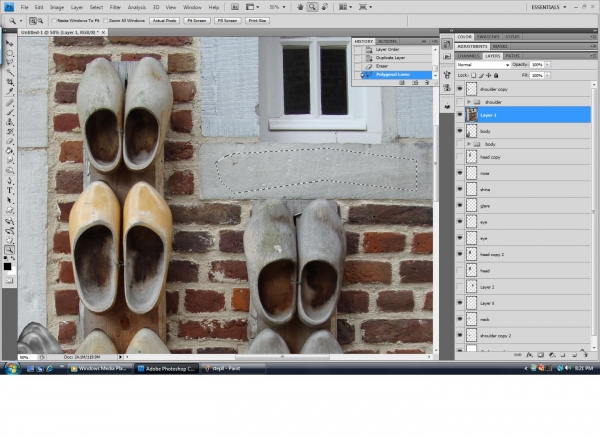Open the Essentials workspace dropdown
This screenshot has height=438, width=600.
pos(549,7)
